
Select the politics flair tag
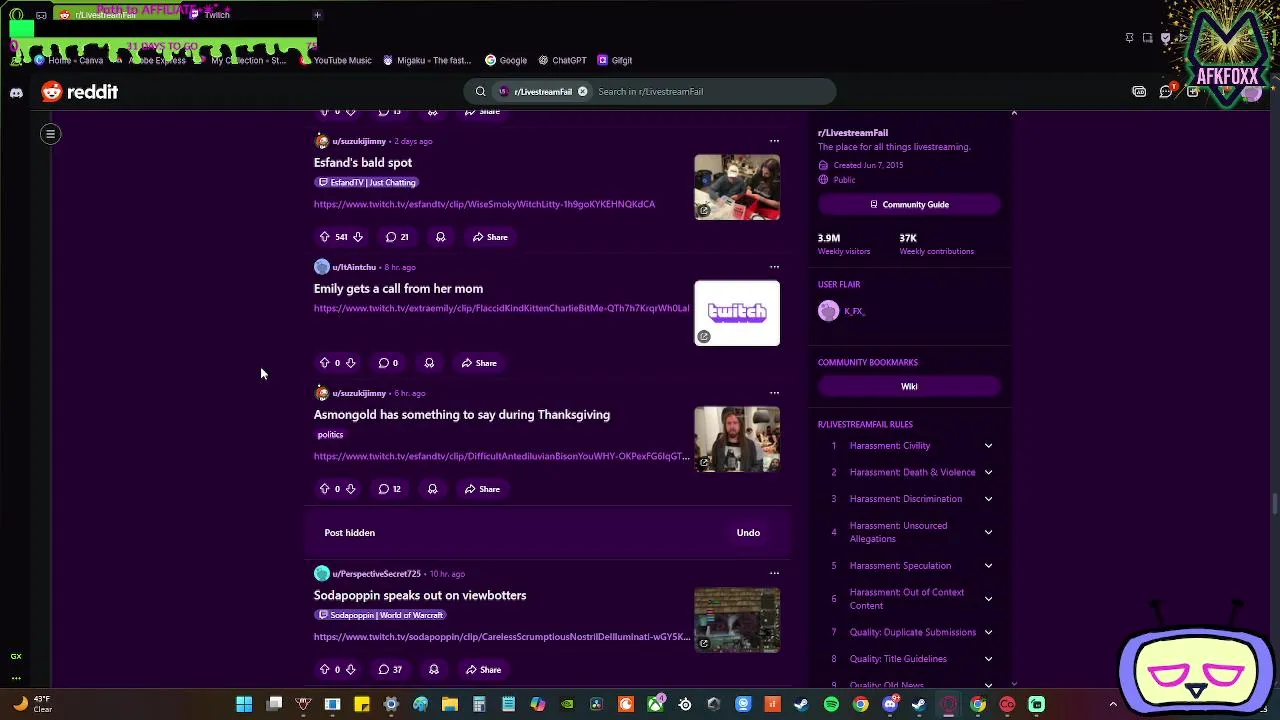(x=330, y=435)
